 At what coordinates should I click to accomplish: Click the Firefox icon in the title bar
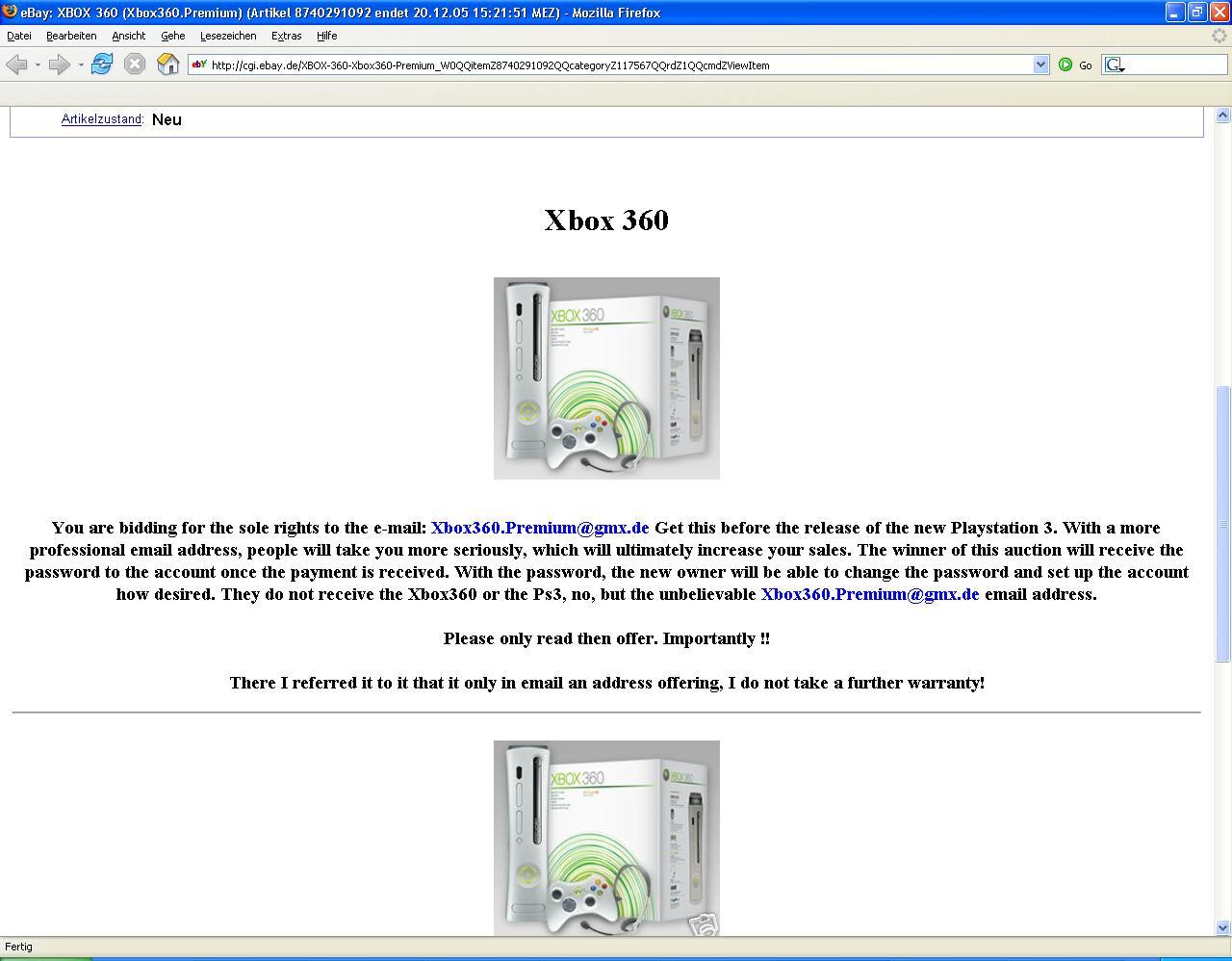pyautogui.click(x=10, y=12)
